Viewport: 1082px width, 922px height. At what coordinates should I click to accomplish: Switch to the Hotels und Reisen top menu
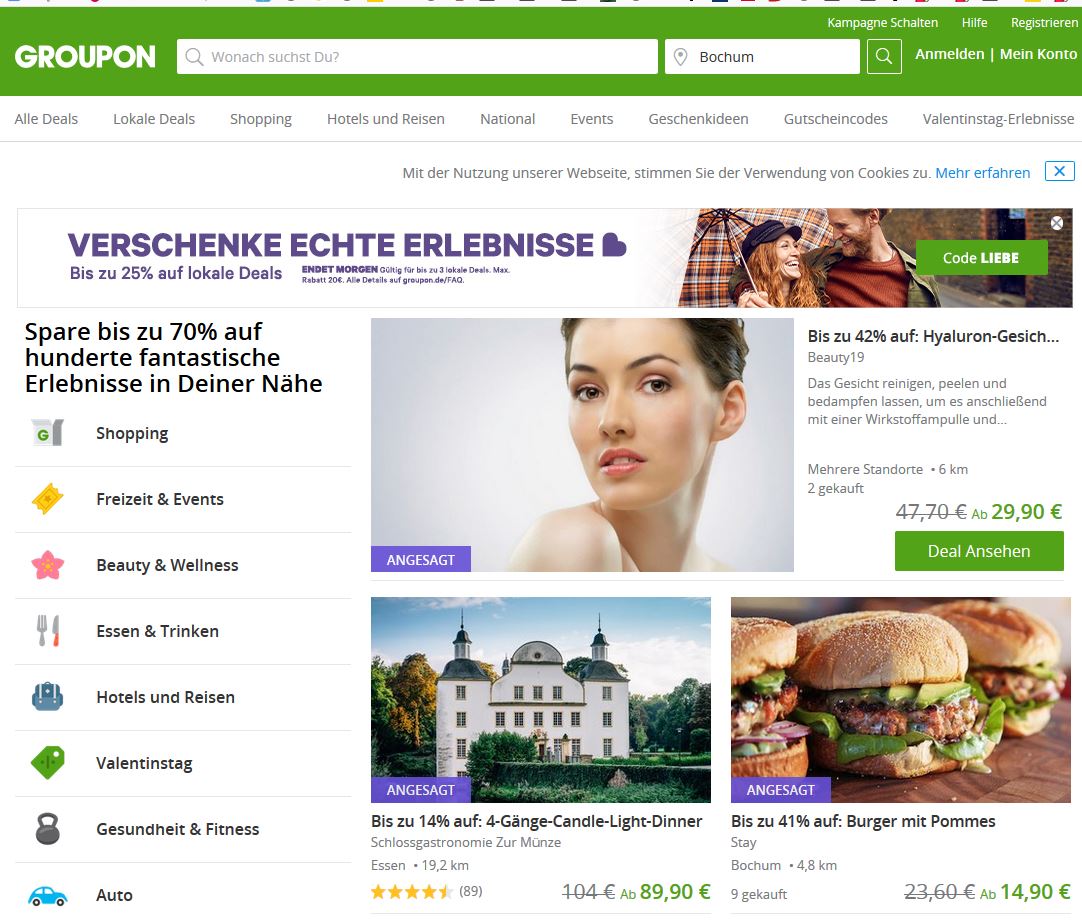[x=386, y=119]
